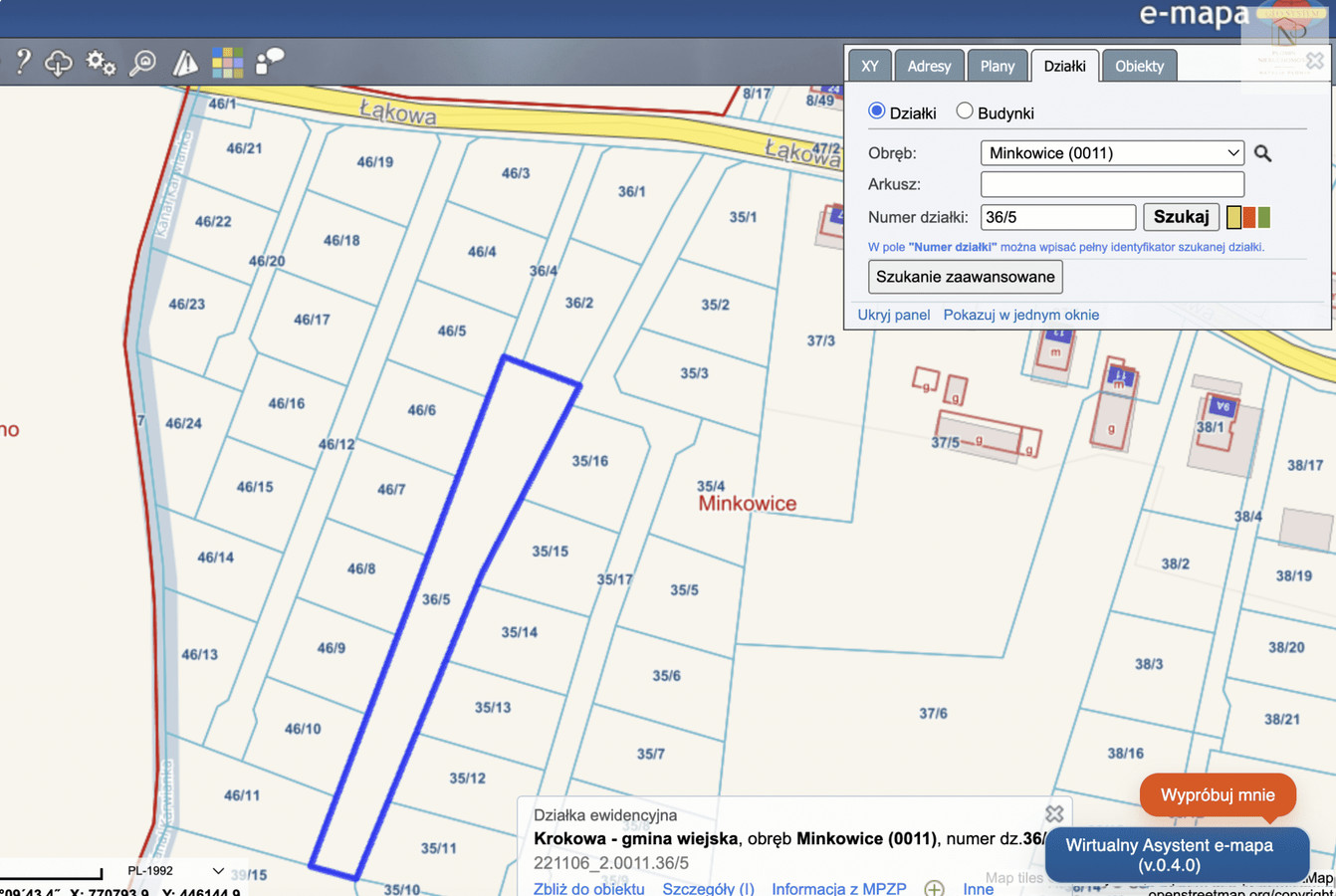Switch to the XY tab

[870, 66]
